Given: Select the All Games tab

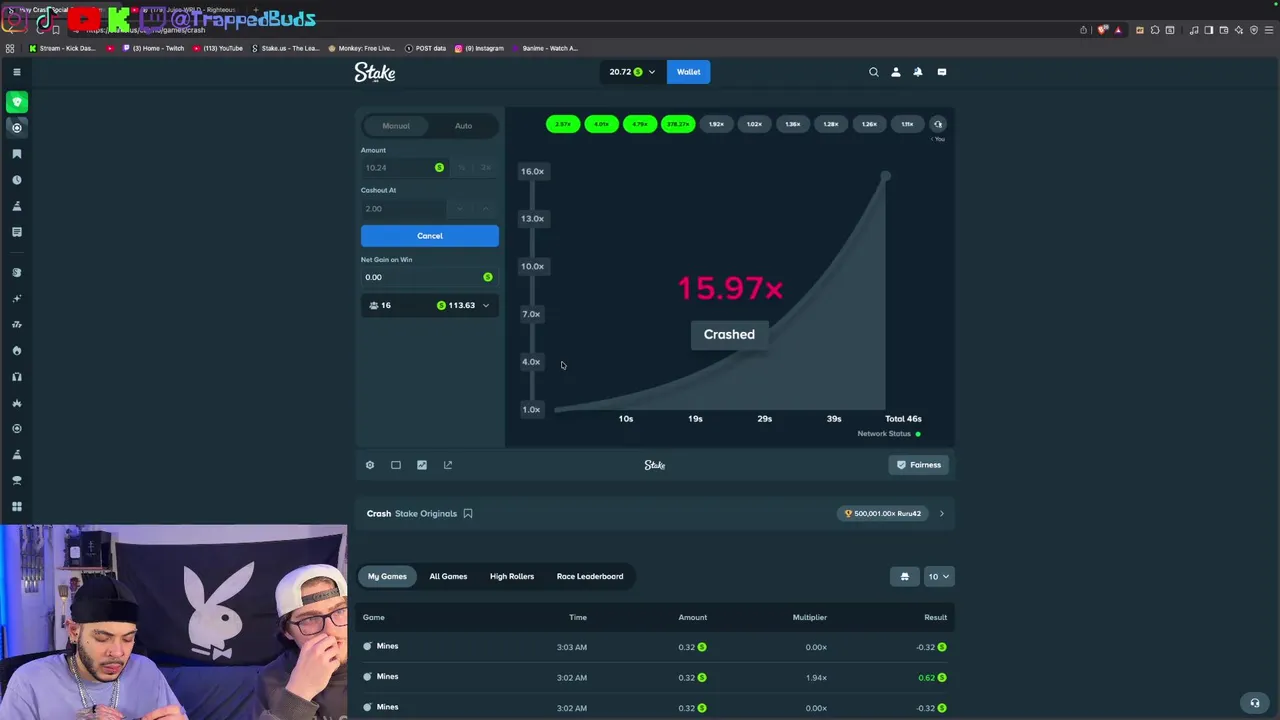Looking at the screenshot, I should tap(448, 576).
